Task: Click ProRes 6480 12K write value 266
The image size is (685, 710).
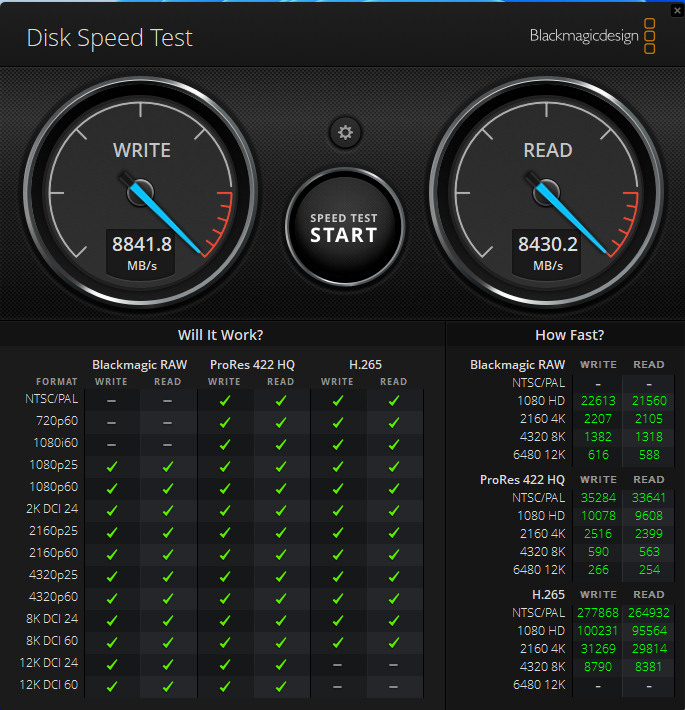Action: click(x=598, y=570)
